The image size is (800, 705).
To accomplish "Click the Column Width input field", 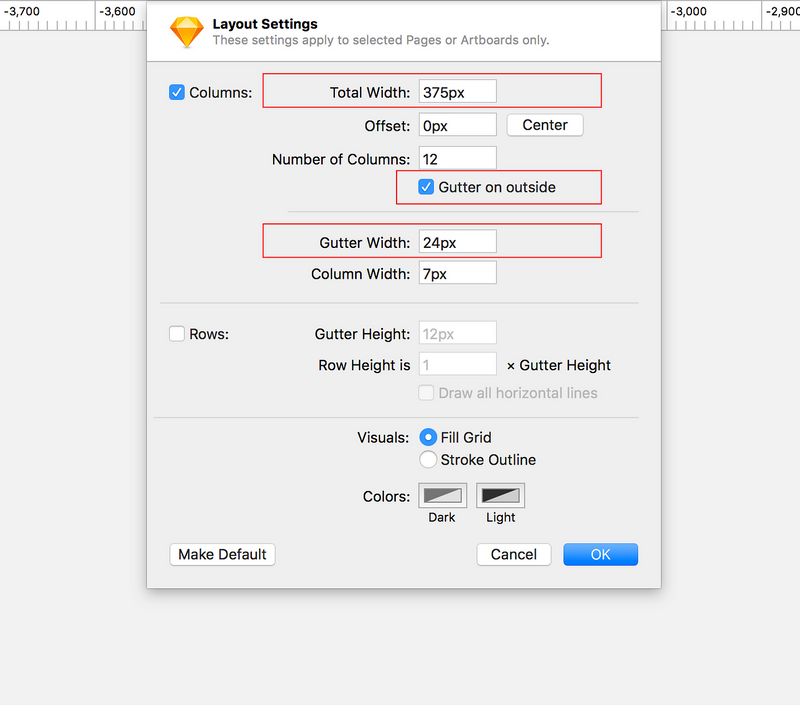I will coord(458,273).
